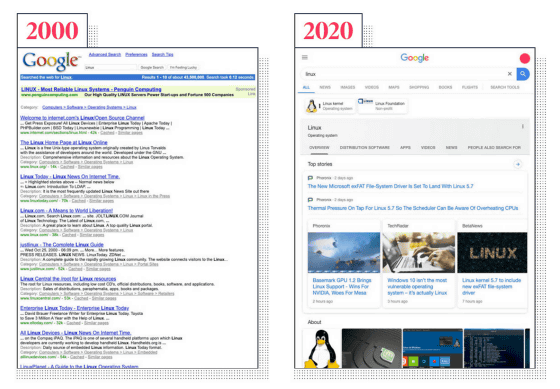Click the colorful 2020 Google logo
560x389 pixels.
pyautogui.click(x=414, y=58)
